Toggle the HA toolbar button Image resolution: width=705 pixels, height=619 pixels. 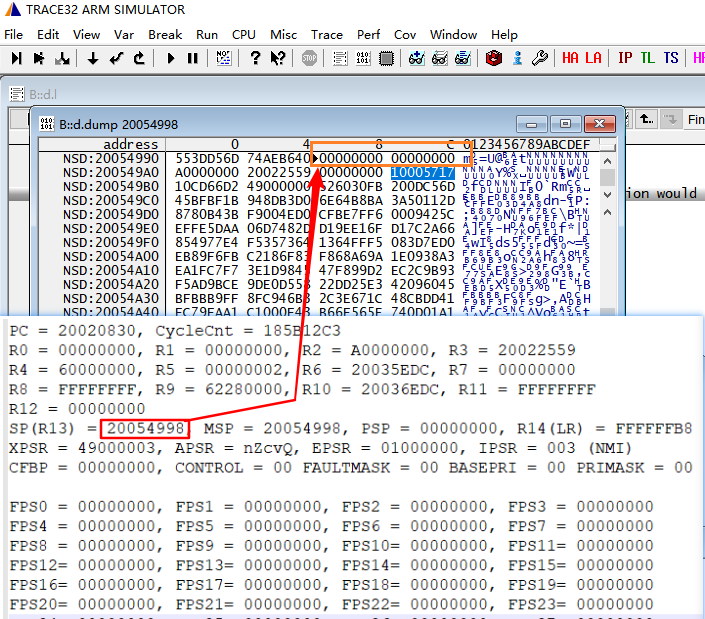point(570,58)
